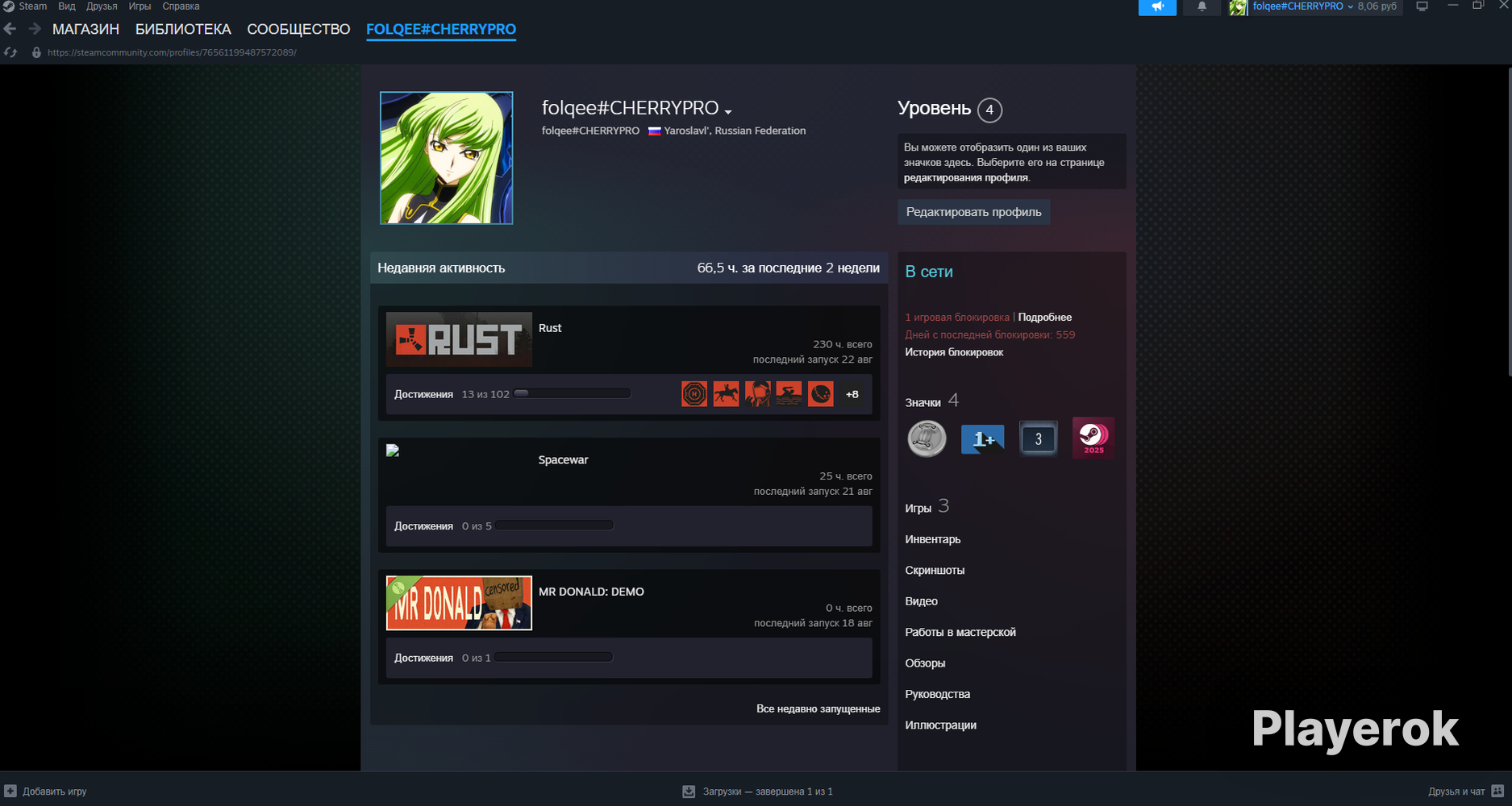Click the Редактировать профиль button
This screenshot has width=1512, height=806.
(973, 212)
